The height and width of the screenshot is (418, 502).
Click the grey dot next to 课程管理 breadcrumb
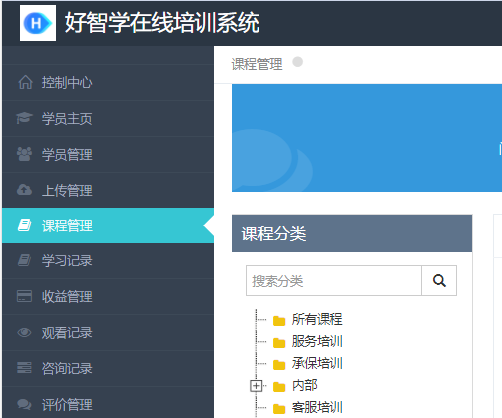pos(297,62)
